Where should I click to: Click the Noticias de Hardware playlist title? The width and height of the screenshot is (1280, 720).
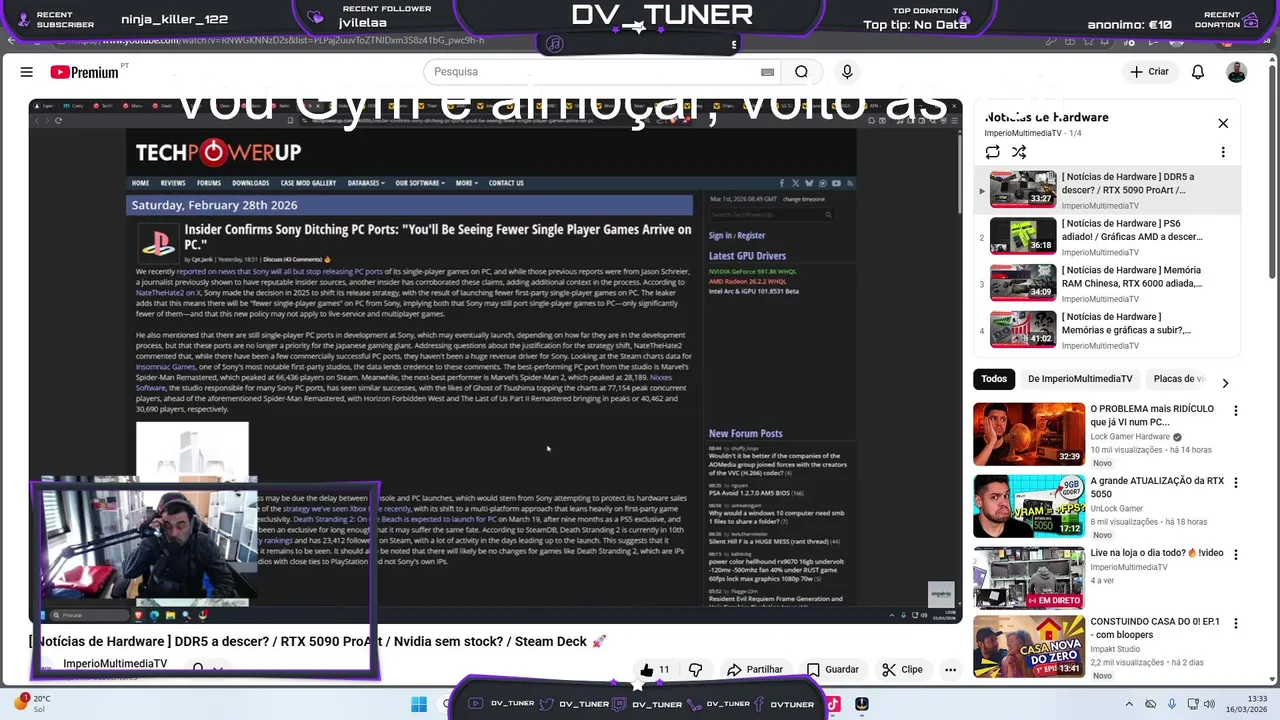[x=1046, y=117]
